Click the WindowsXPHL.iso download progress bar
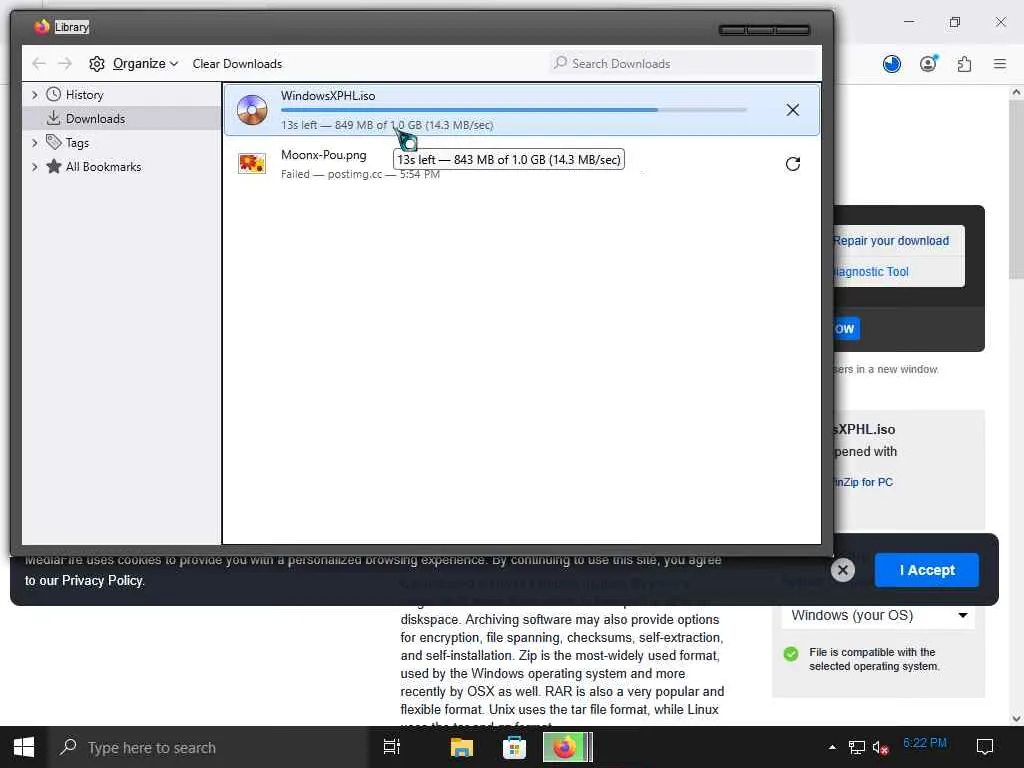Screen dimensions: 1024x768 click(514, 110)
